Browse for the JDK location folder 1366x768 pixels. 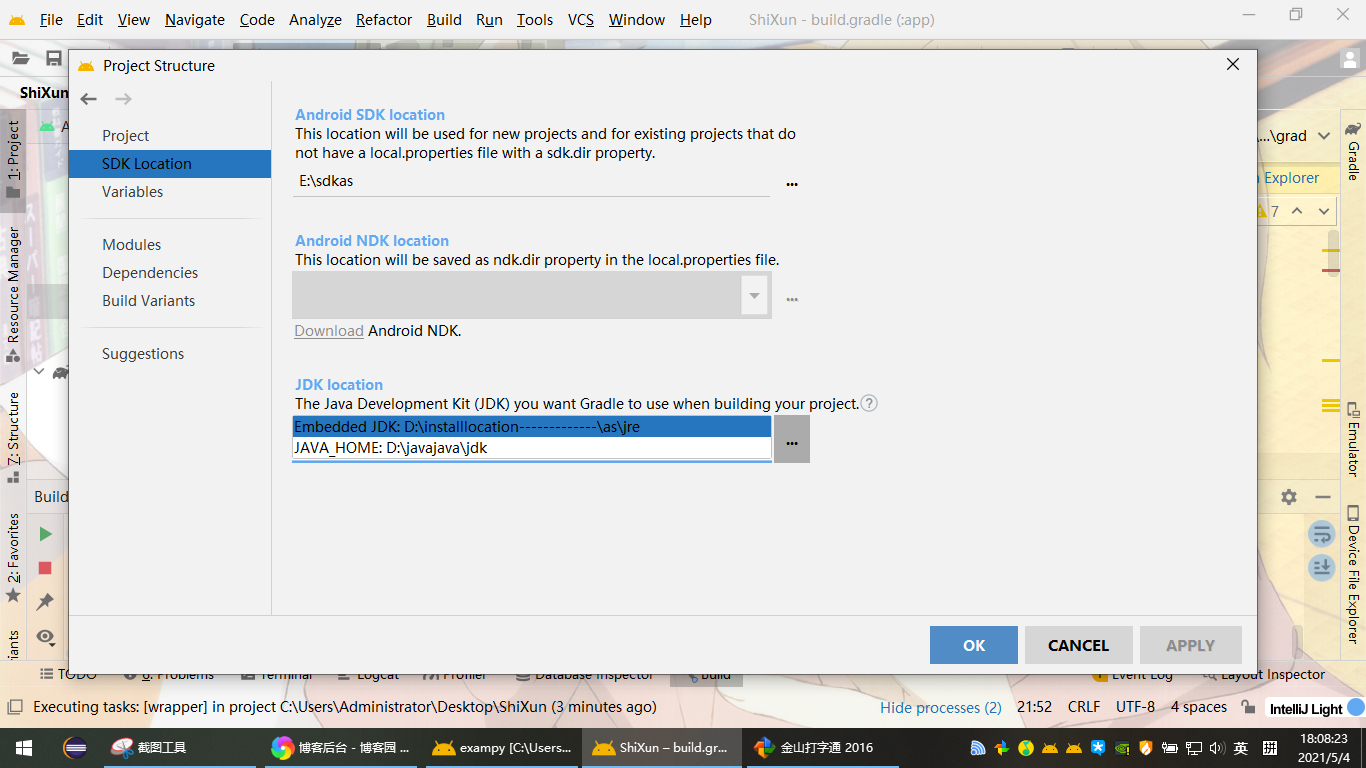pos(792,440)
